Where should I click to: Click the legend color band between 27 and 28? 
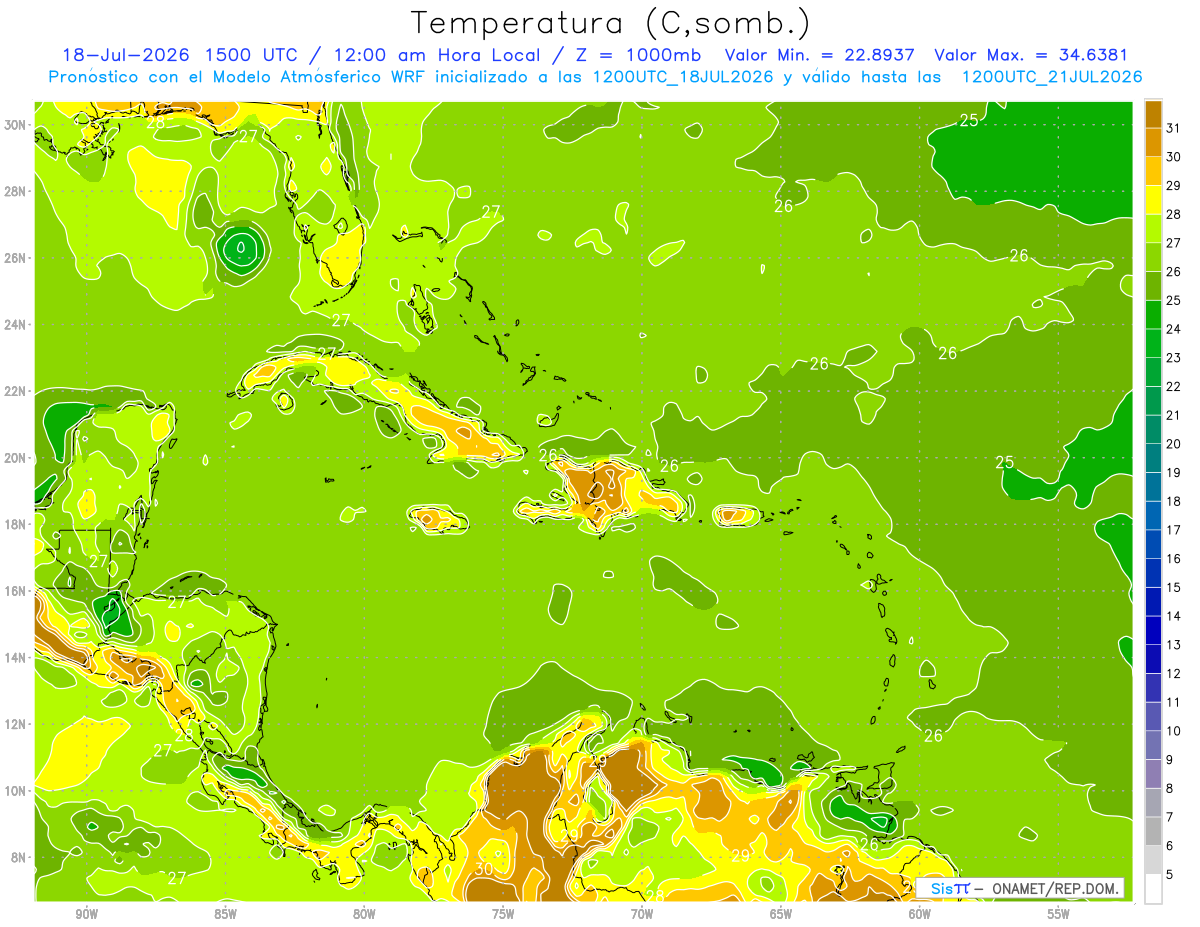pyautogui.click(x=1153, y=228)
